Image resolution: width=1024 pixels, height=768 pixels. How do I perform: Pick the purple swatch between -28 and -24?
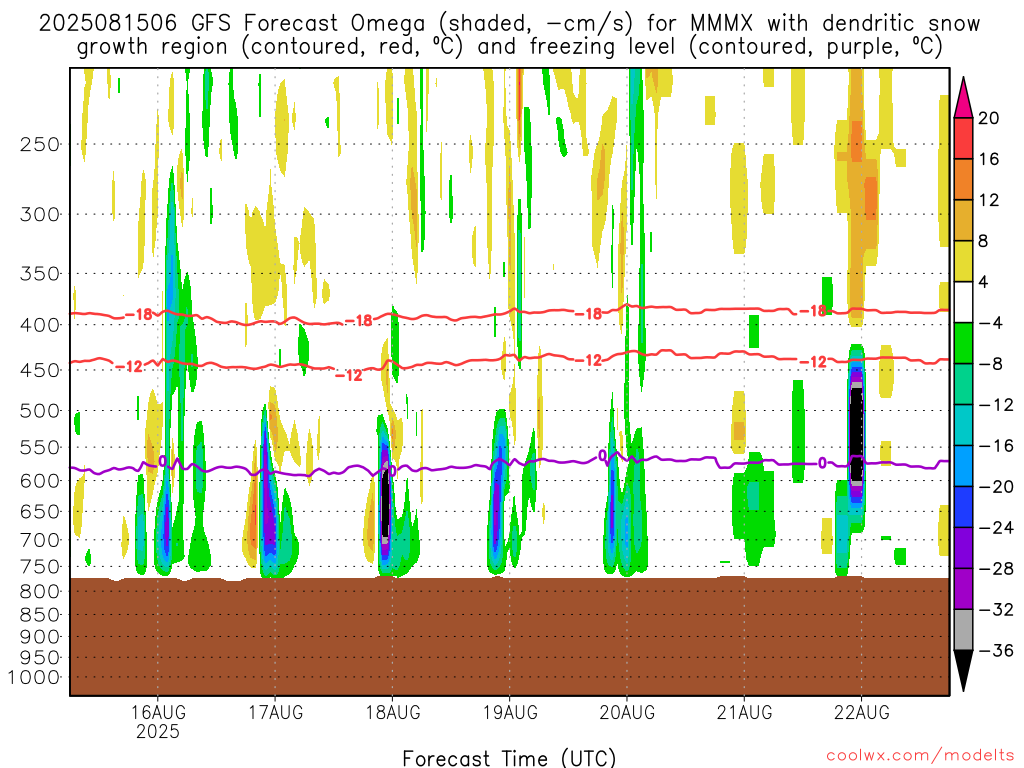(x=963, y=548)
